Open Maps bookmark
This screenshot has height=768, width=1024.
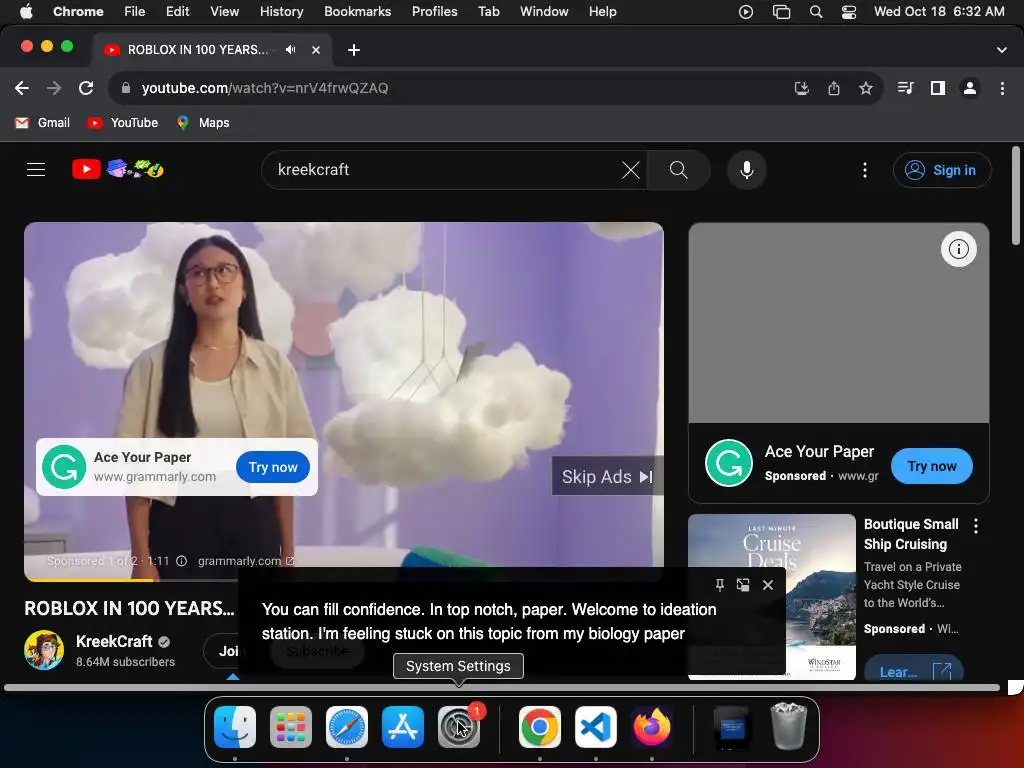(x=203, y=123)
